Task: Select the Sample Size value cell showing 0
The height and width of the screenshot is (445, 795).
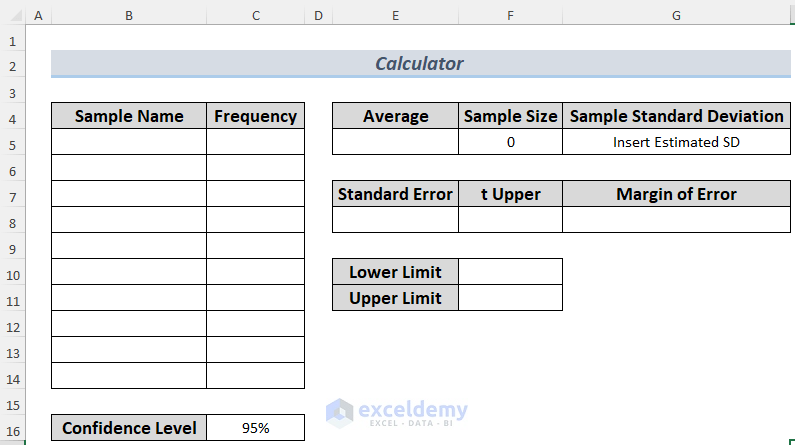Action: pos(510,142)
